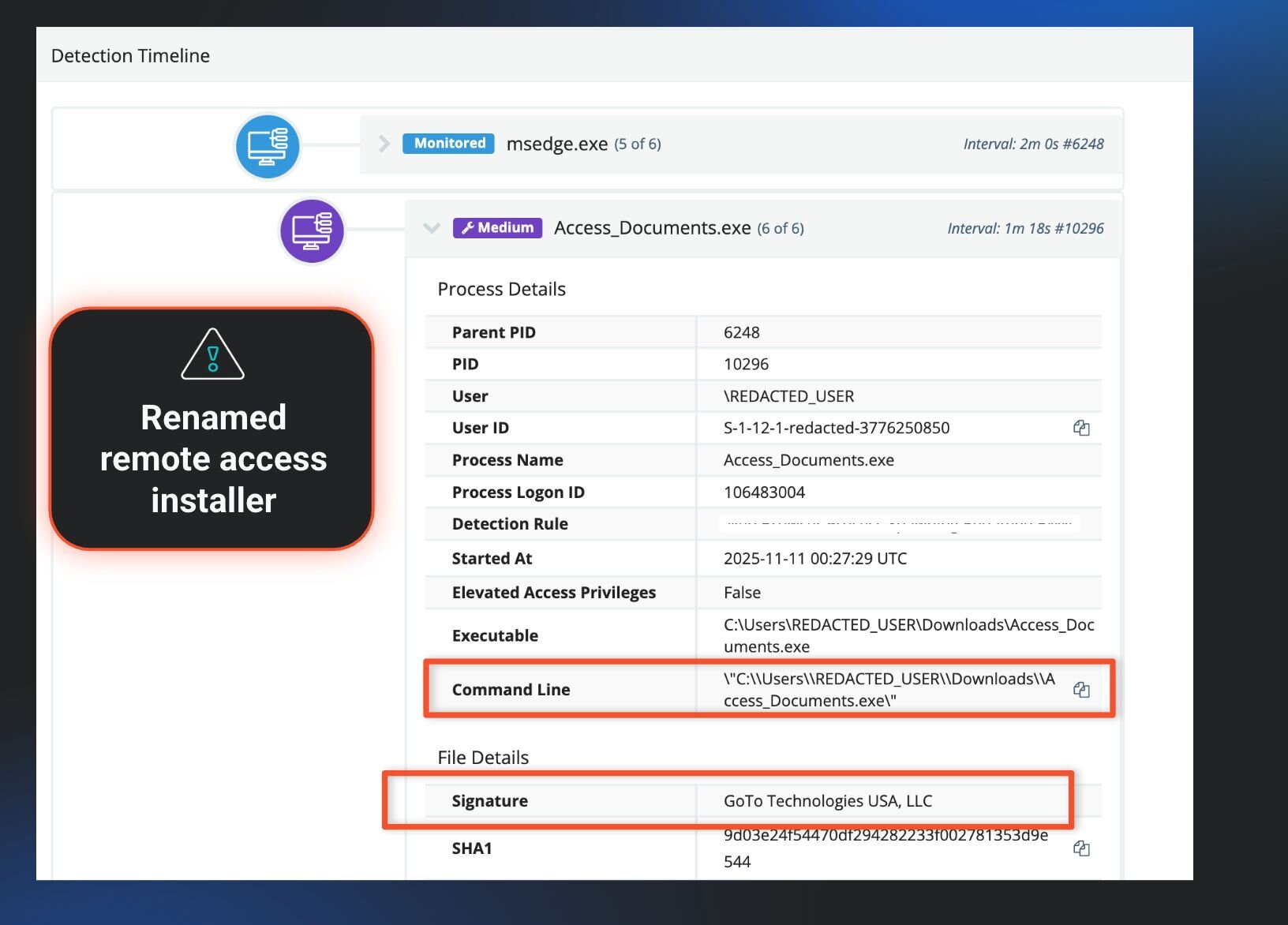1288x925 pixels.
Task: Click the Parent PID value 6248
Action: (x=741, y=332)
